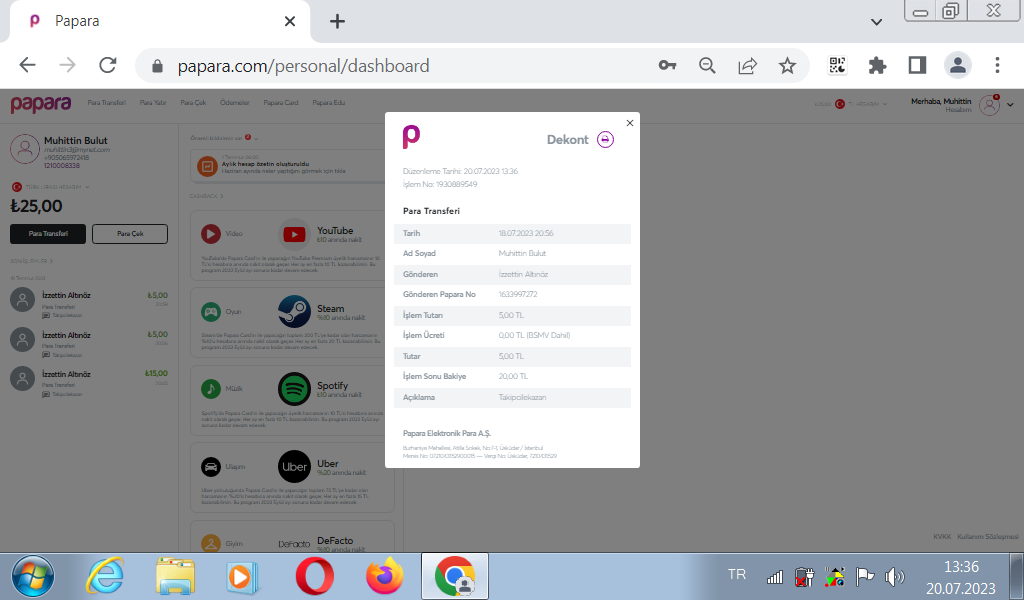Share this page via share icon
Screen dimensions: 1024x600
(x=747, y=65)
